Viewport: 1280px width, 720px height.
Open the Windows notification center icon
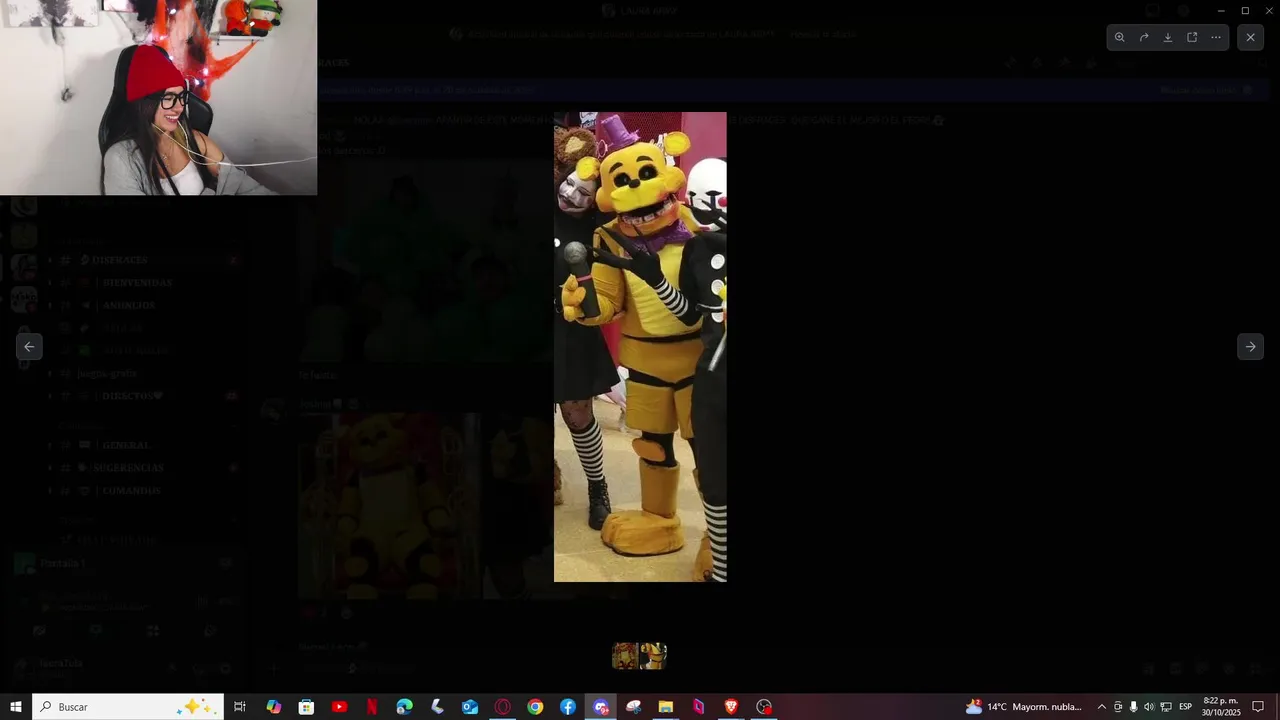click(x=1259, y=707)
